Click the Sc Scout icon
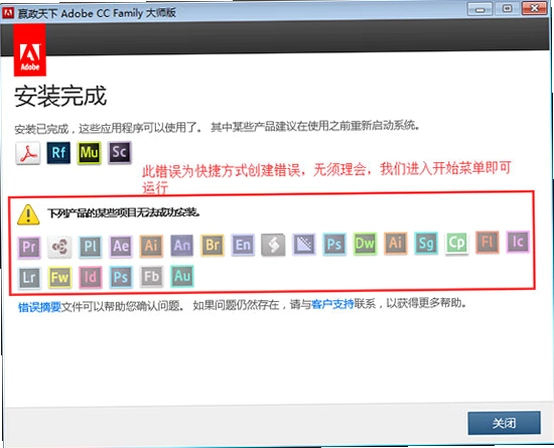This screenshot has width=554, height=448. pyautogui.click(x=119, y=152)
